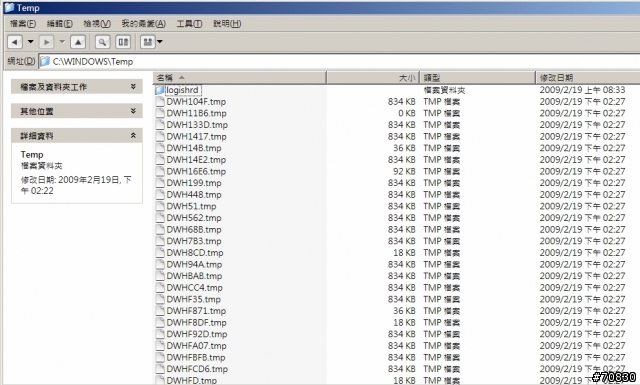
Task: Click the 檔案資料夾 type of logishrd
Action: [x=444, y=90]
